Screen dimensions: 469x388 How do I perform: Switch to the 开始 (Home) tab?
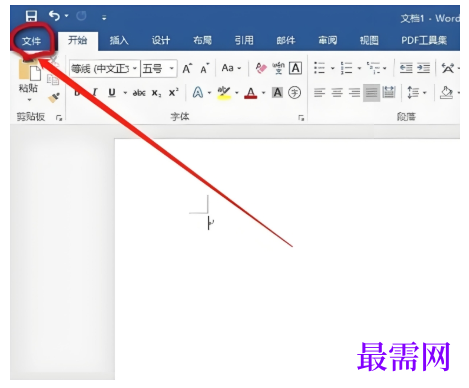[x=78, y=40]
